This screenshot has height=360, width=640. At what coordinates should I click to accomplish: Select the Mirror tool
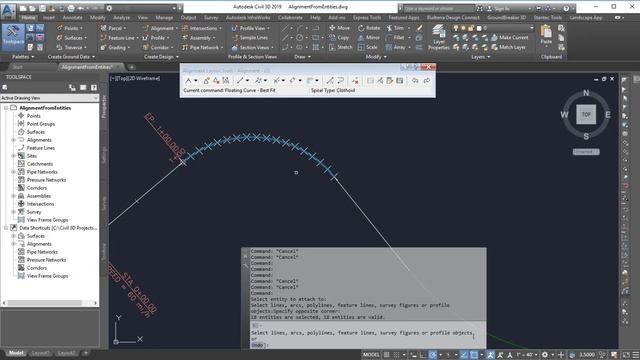pos(369,38)
